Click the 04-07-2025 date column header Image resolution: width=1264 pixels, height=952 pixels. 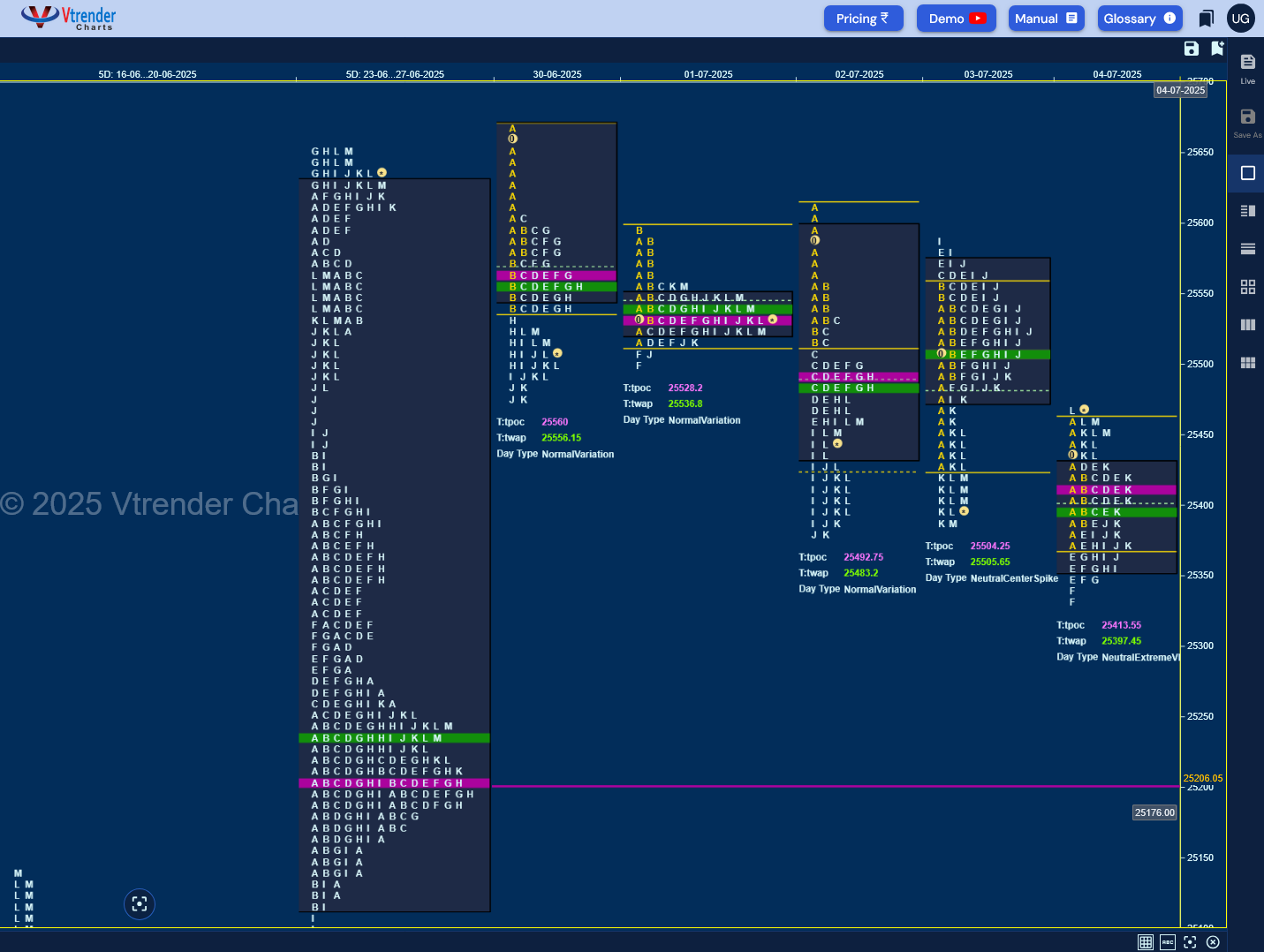point(1116,74)
